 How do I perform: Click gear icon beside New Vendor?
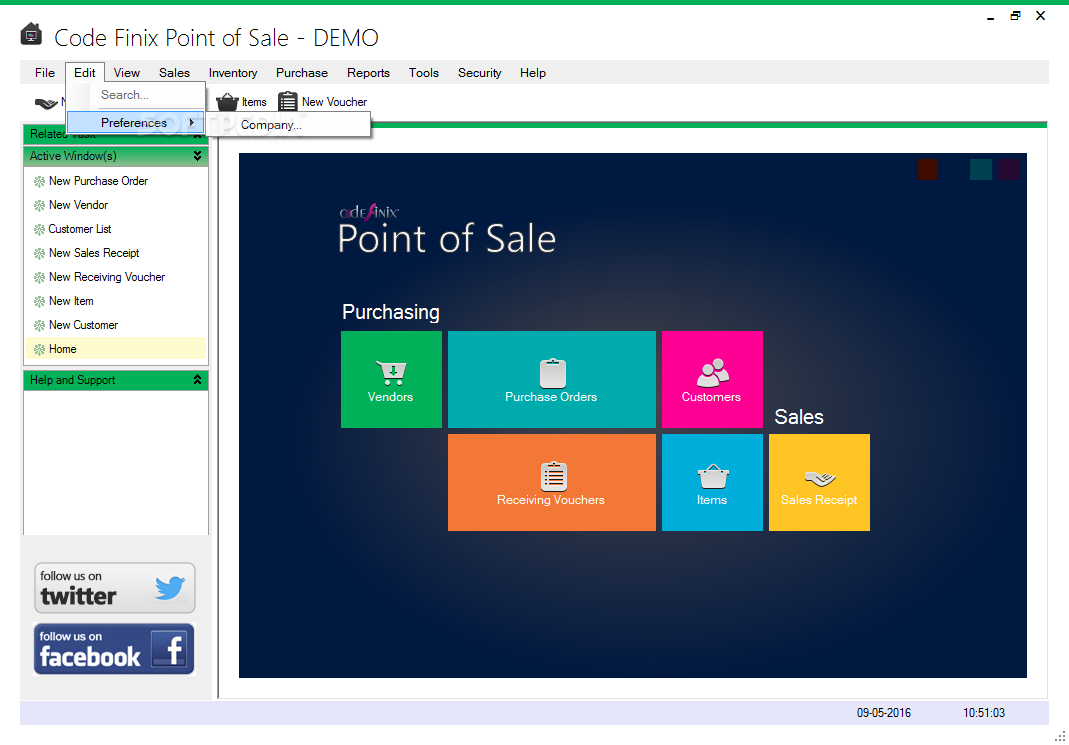pyautogui.click(x=40, y=205)
